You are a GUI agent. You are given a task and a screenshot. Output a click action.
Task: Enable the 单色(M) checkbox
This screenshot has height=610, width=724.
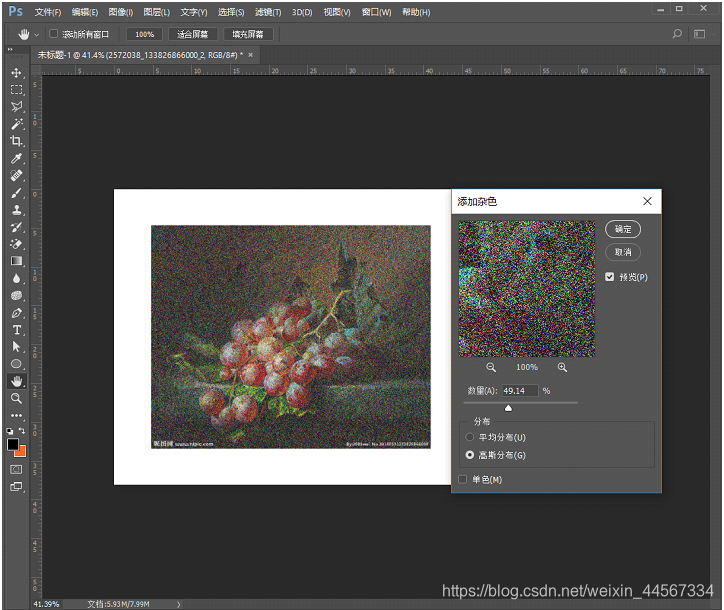click(x=462, y=479)
